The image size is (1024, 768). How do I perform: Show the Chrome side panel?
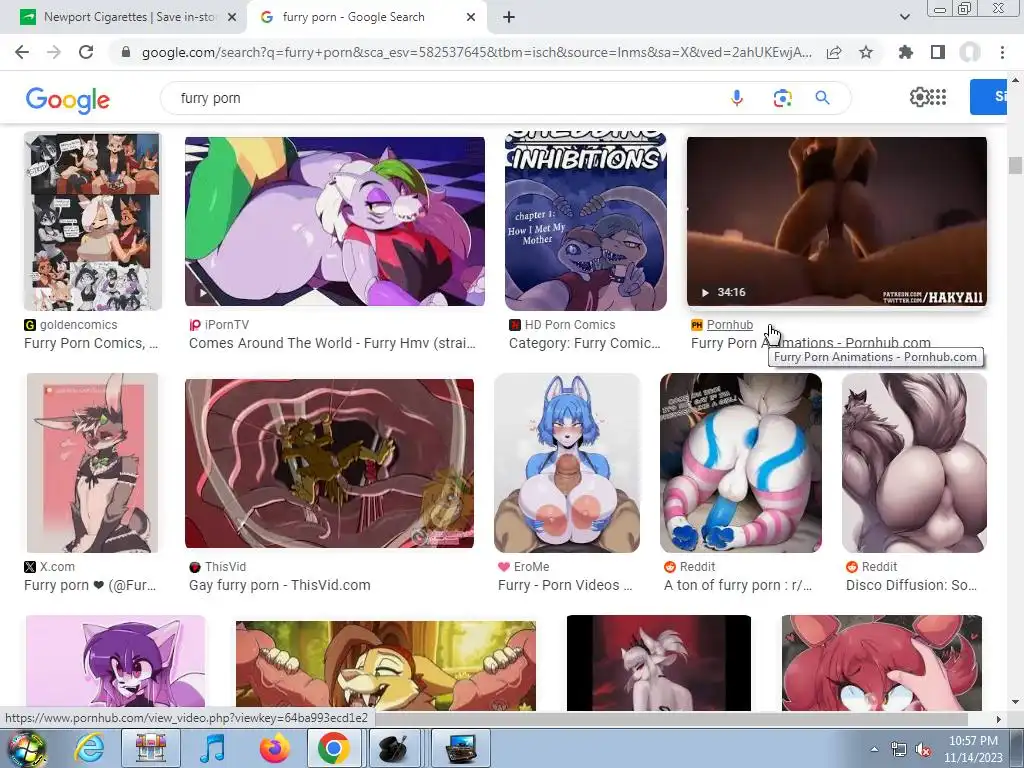[x=938, y=52]
